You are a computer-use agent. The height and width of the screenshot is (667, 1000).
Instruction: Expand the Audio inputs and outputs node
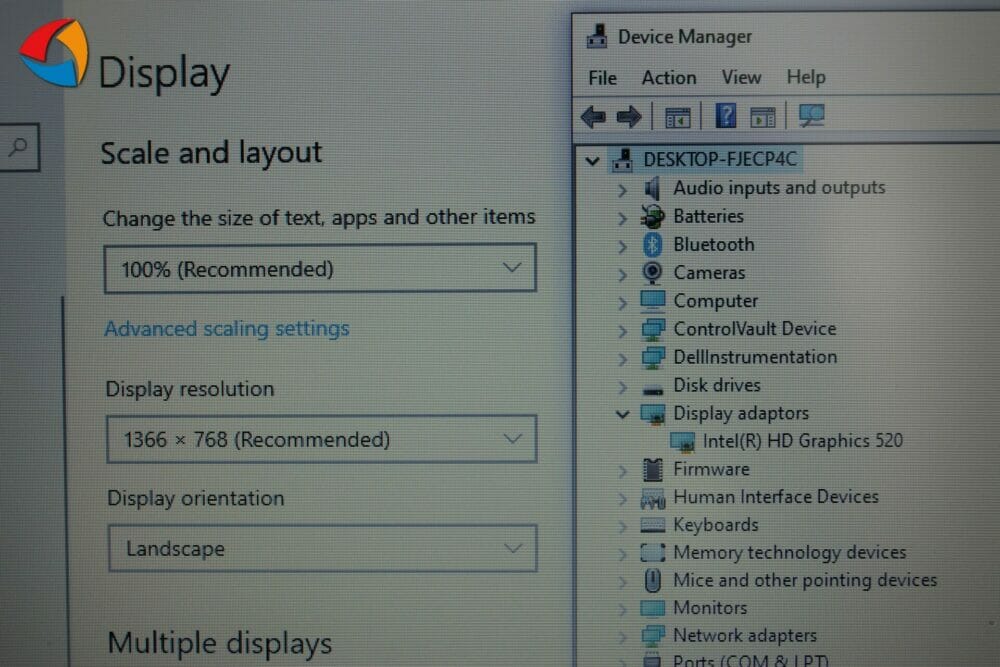(x=622, y=189)
